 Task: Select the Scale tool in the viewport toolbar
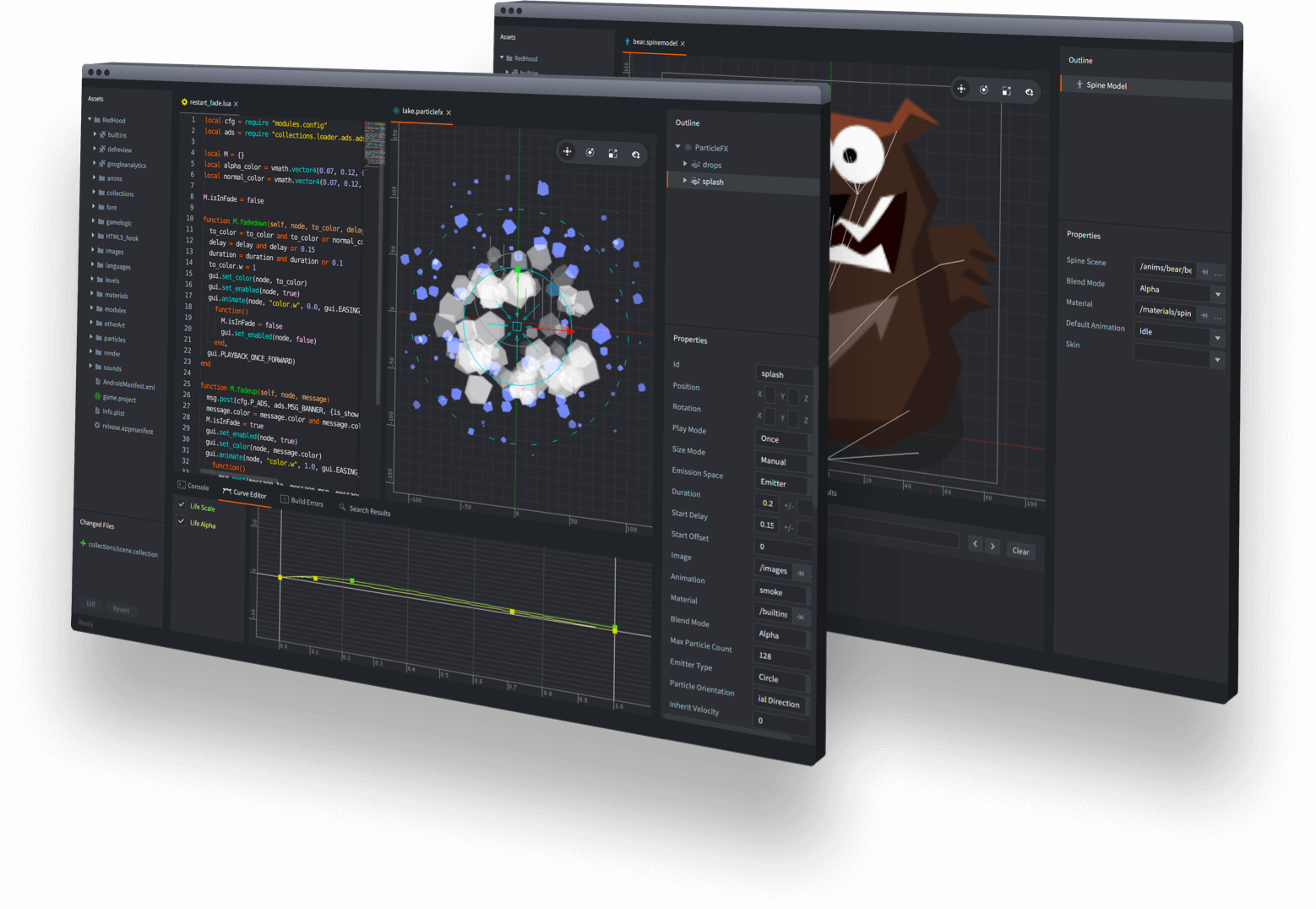(x=612, y=153)
